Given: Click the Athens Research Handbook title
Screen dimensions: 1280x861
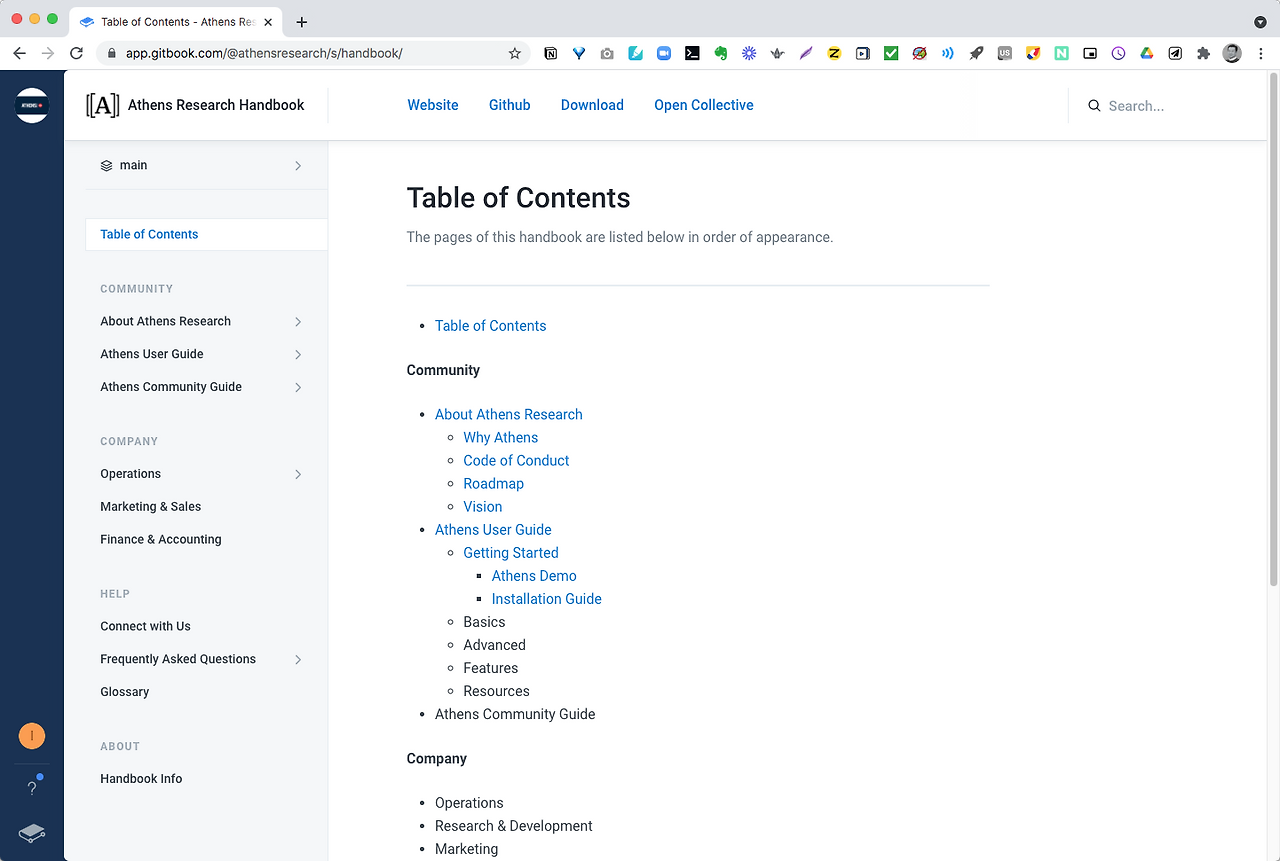Looking at the screenshot, I should (216, 105).
